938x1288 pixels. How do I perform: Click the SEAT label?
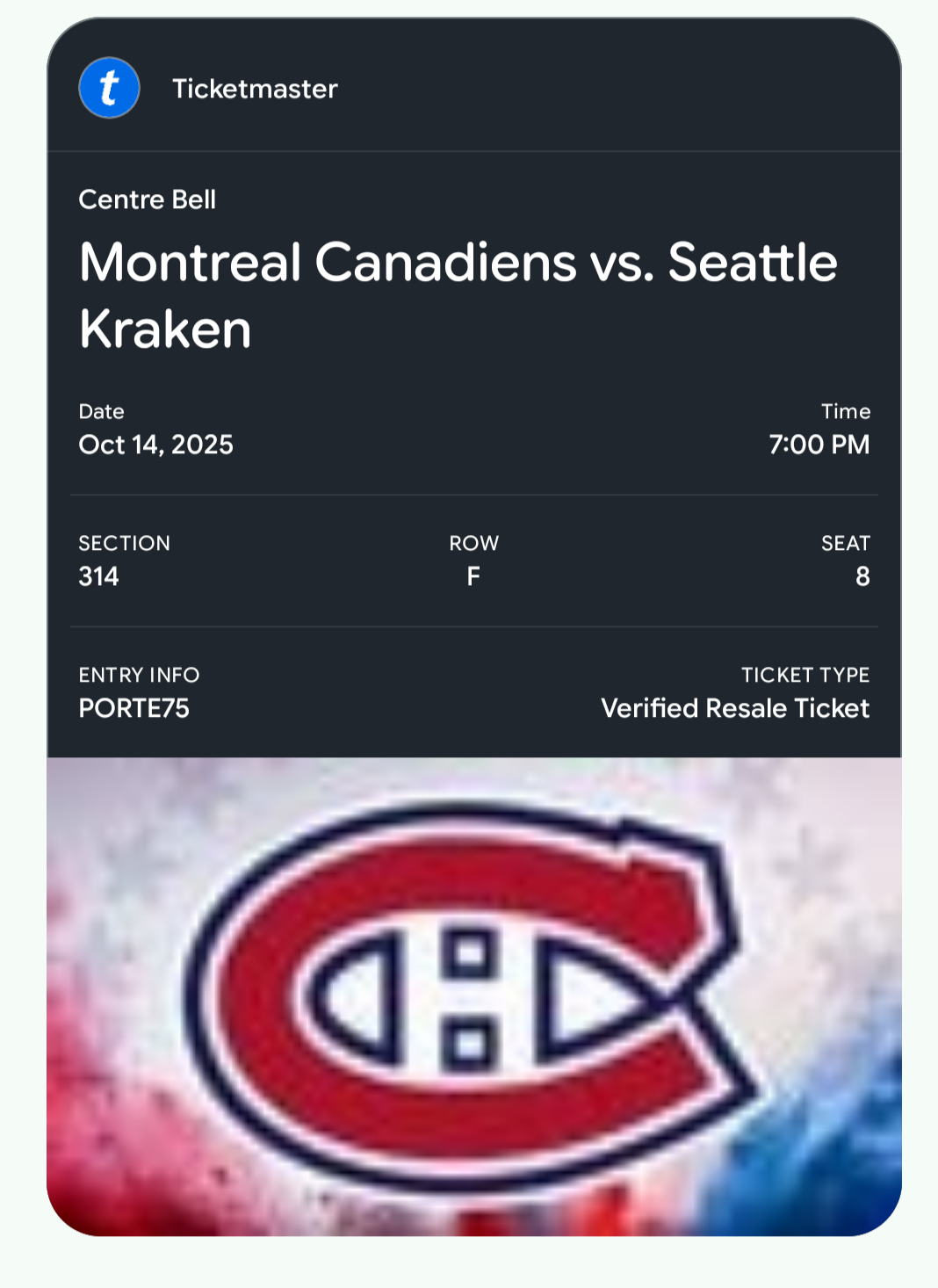845,543
